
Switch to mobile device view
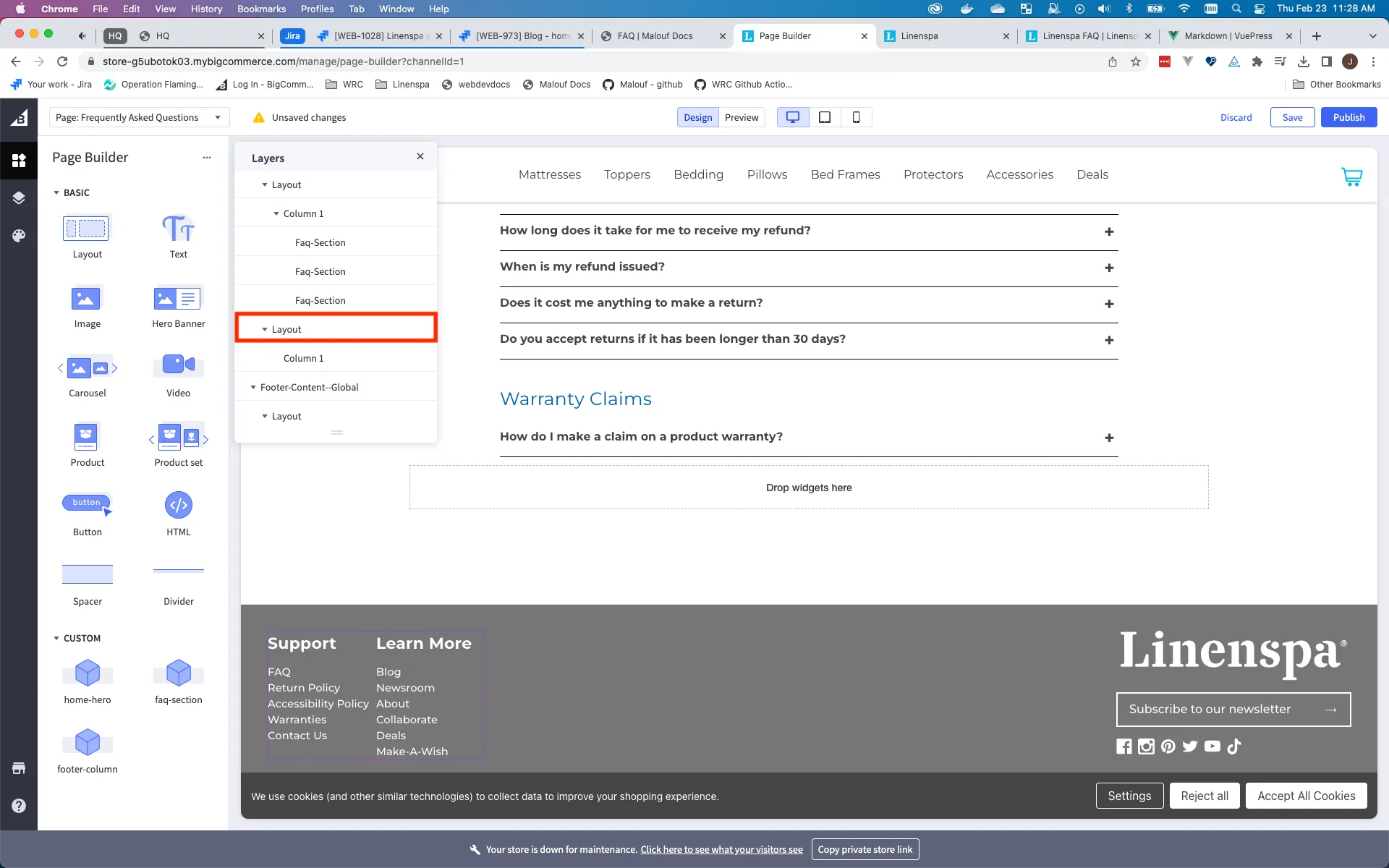(856, 117)
